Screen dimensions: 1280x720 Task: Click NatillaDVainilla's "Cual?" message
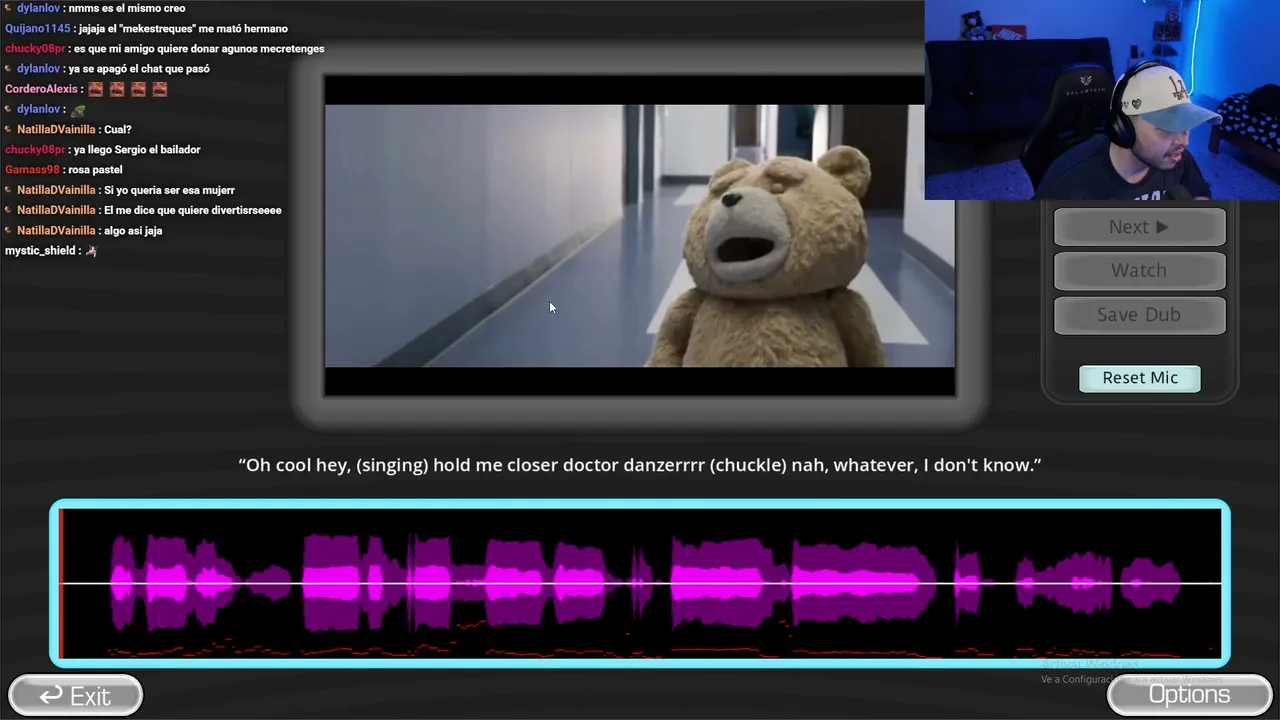[118, 130]
